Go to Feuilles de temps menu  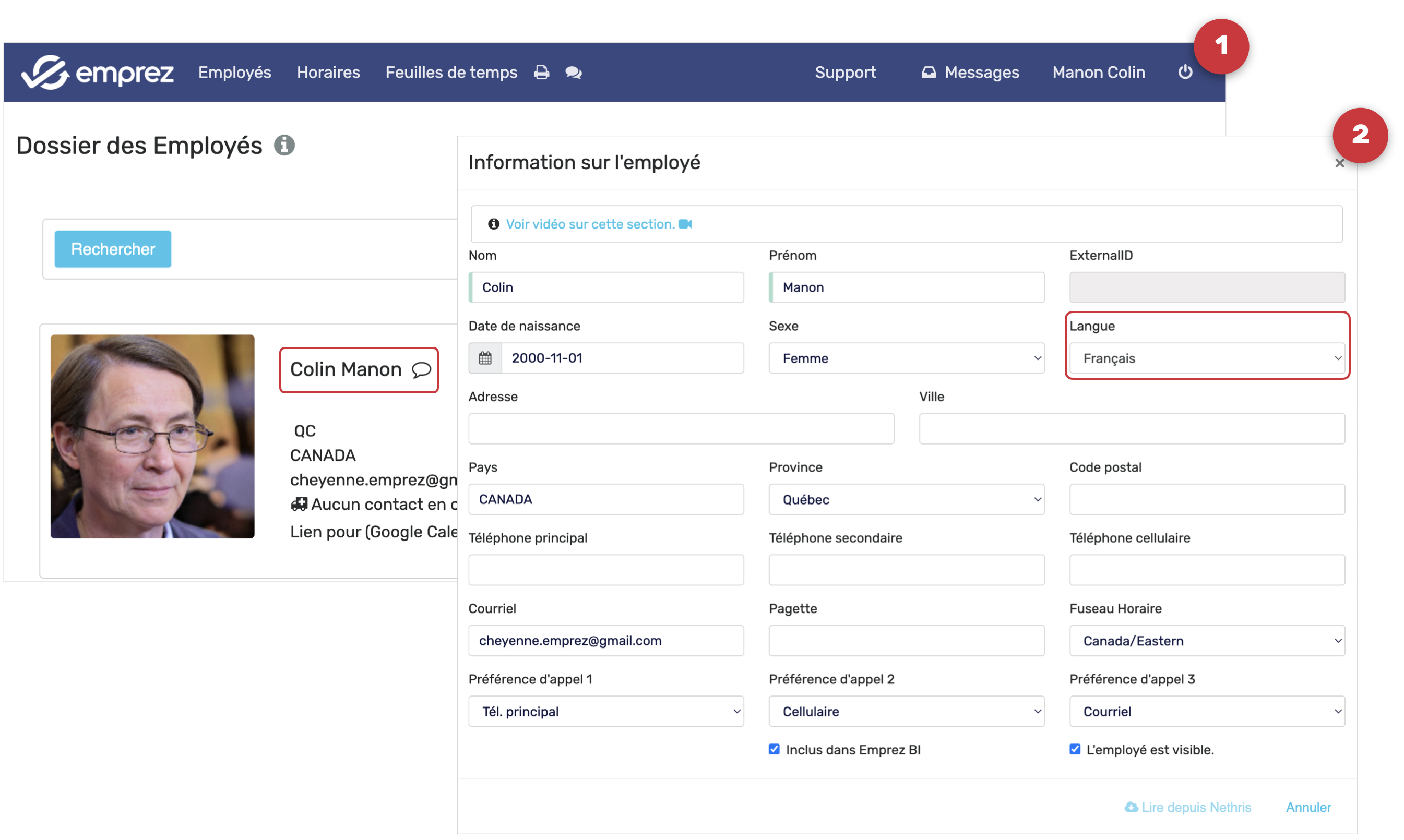tap(451, 73)
